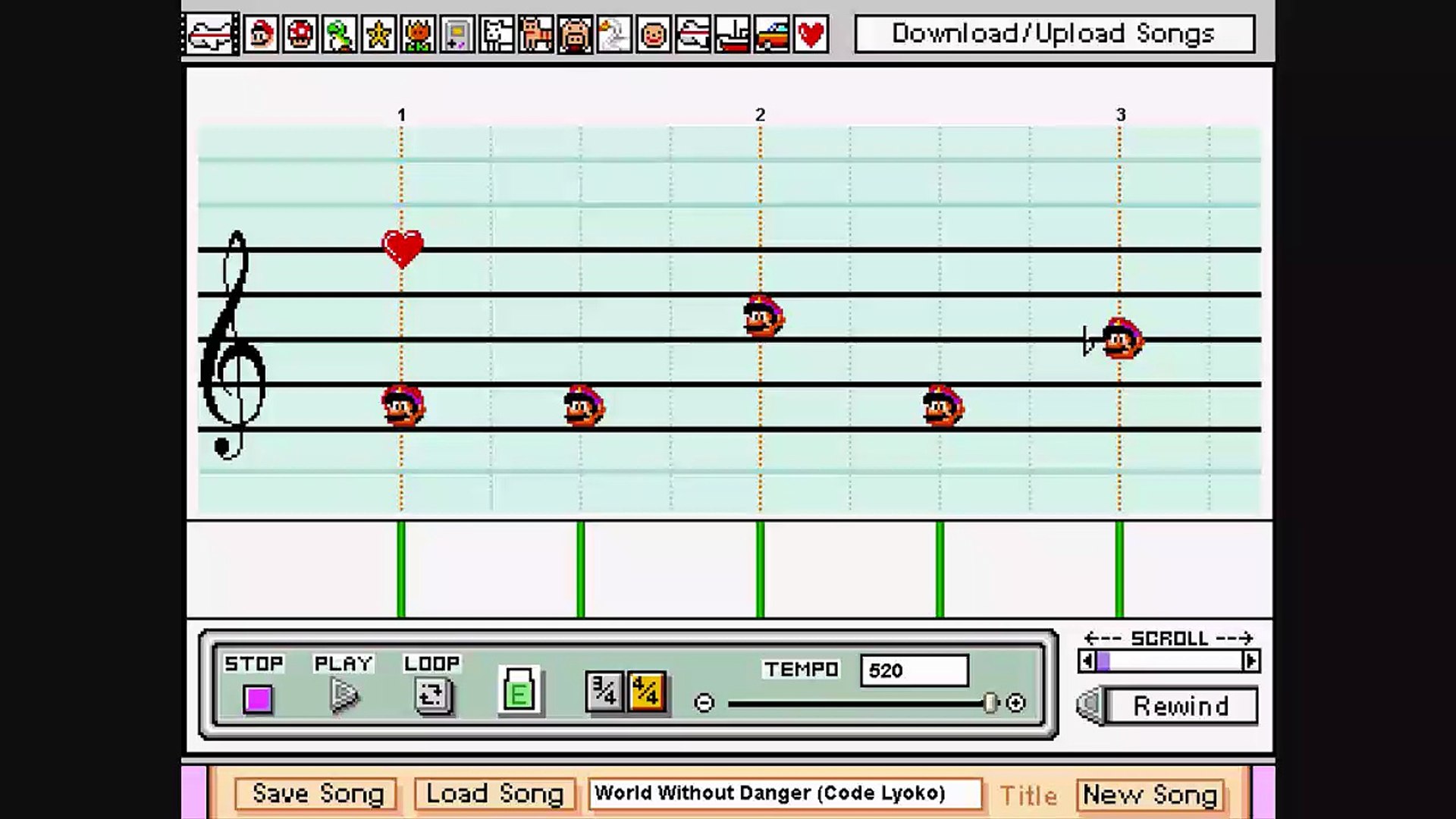Click the Mario note at measure 2
The image size is (1456, 819).
point(763,316)
